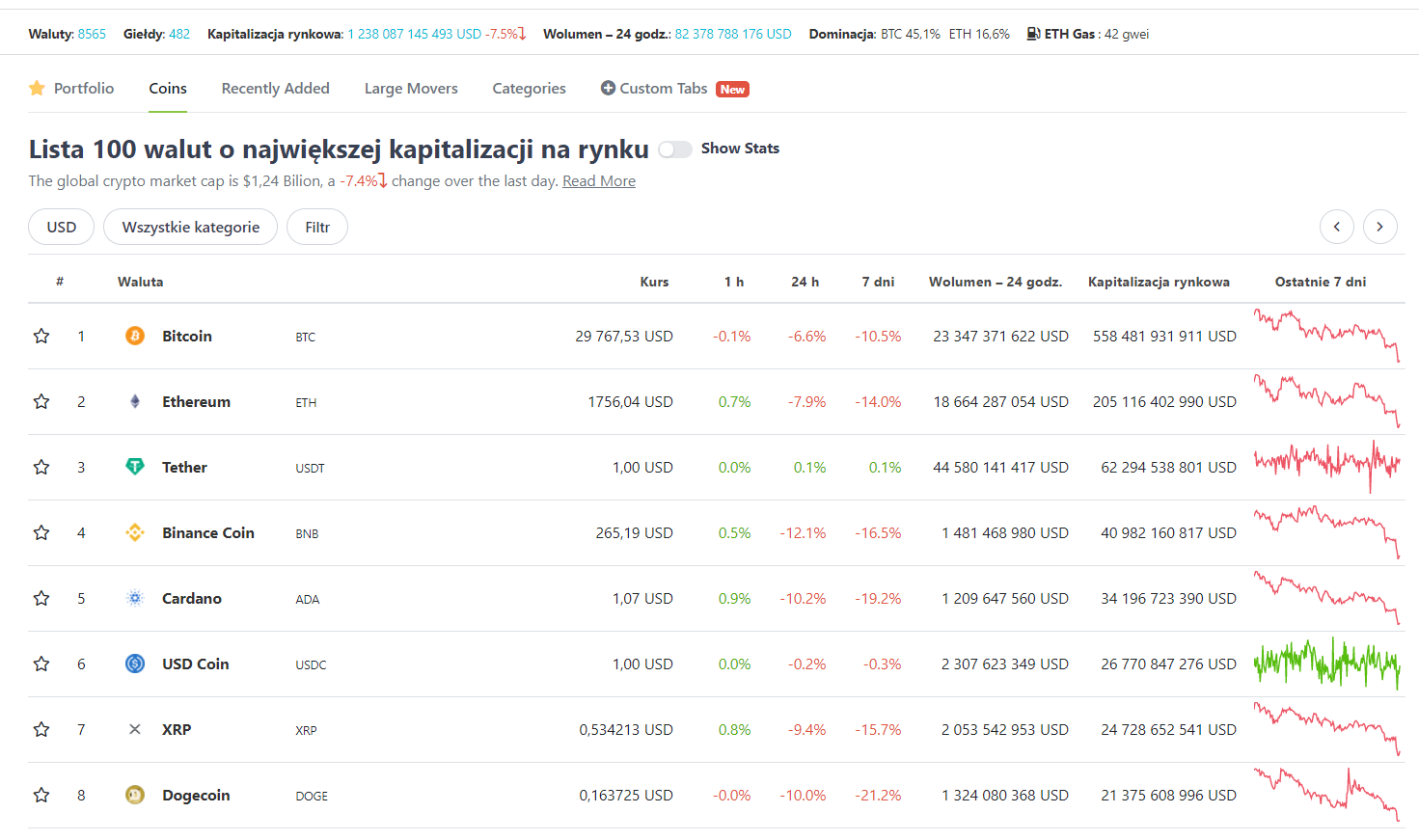Open the Wszystkie kategorie dropdown
This screenshot has width=1419, height=840.
coord(191,227)
